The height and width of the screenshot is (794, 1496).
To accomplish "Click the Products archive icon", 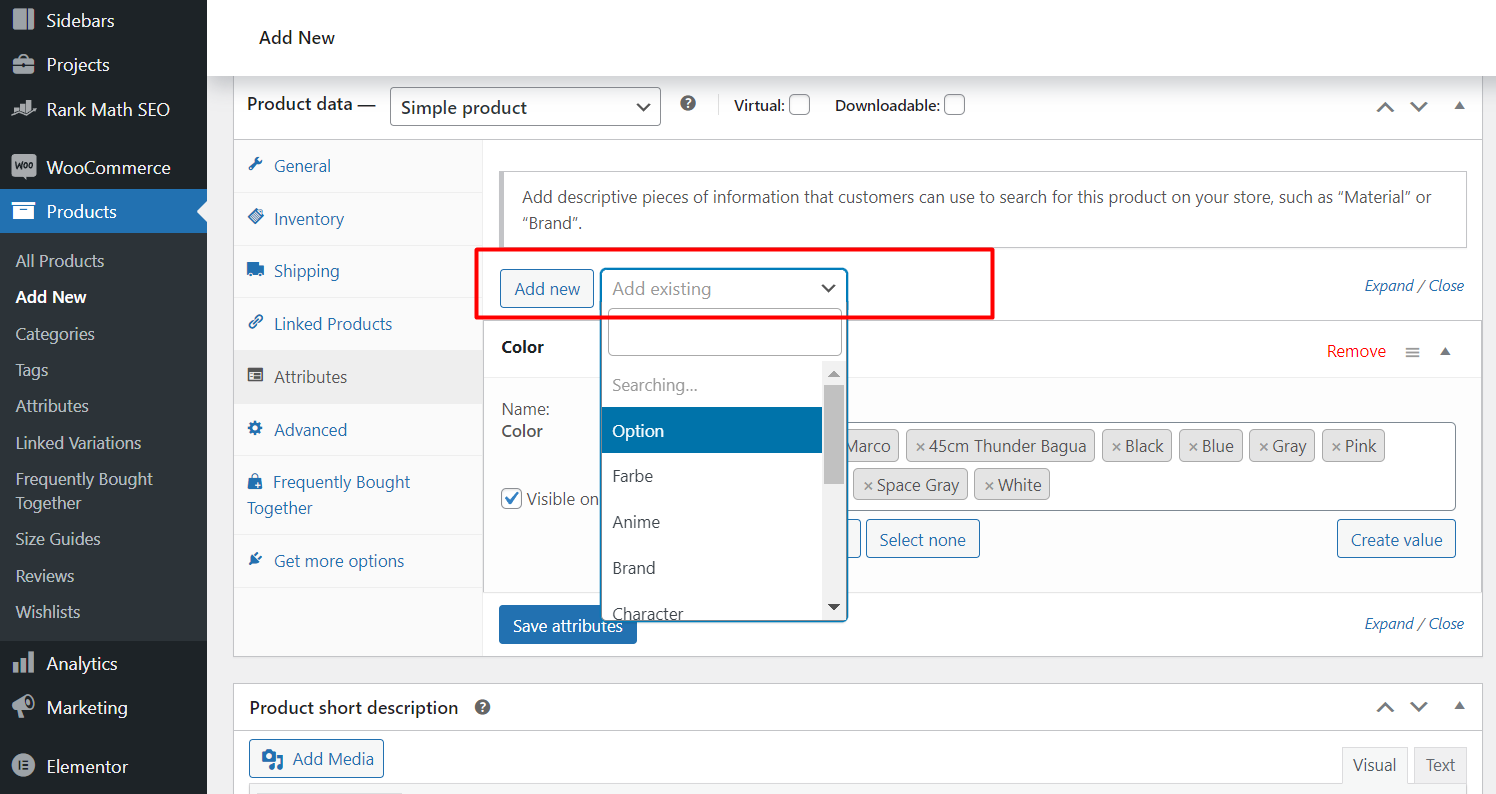I will [x=24, y=211].
